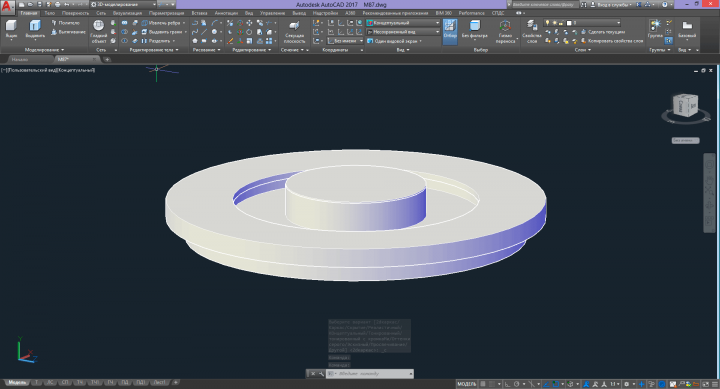Screen dimensions: 720x389
Task: Toggle grid display in the status bar
Action: (483, 384)
